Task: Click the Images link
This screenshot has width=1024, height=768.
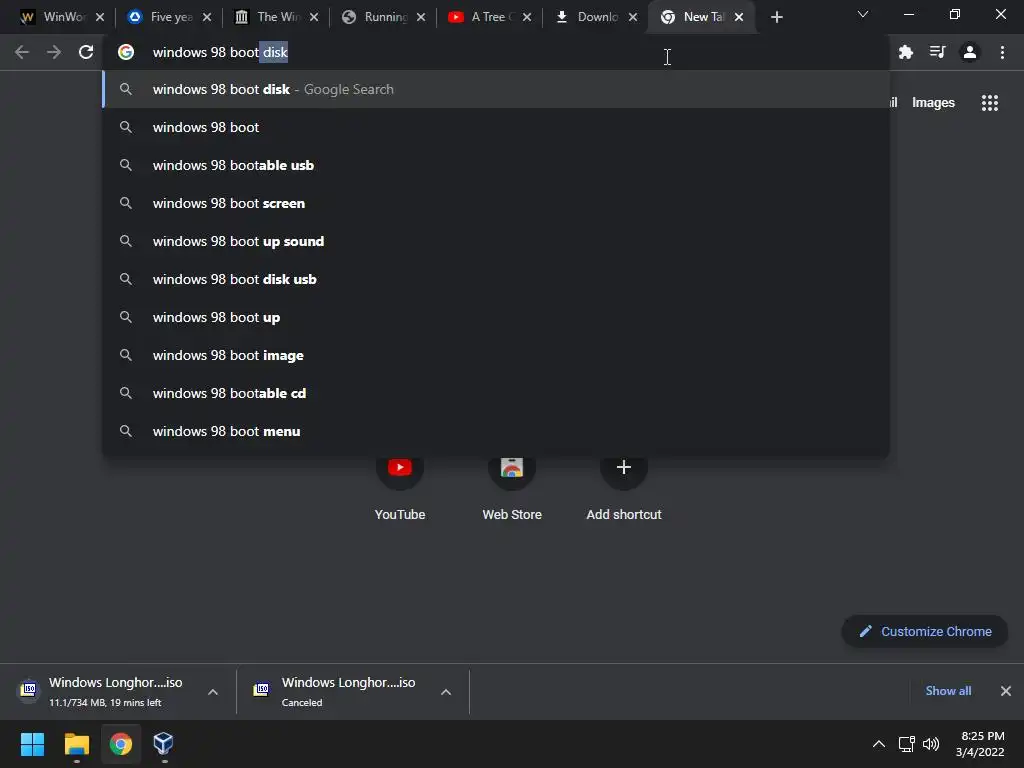Action: pos(933,103)
